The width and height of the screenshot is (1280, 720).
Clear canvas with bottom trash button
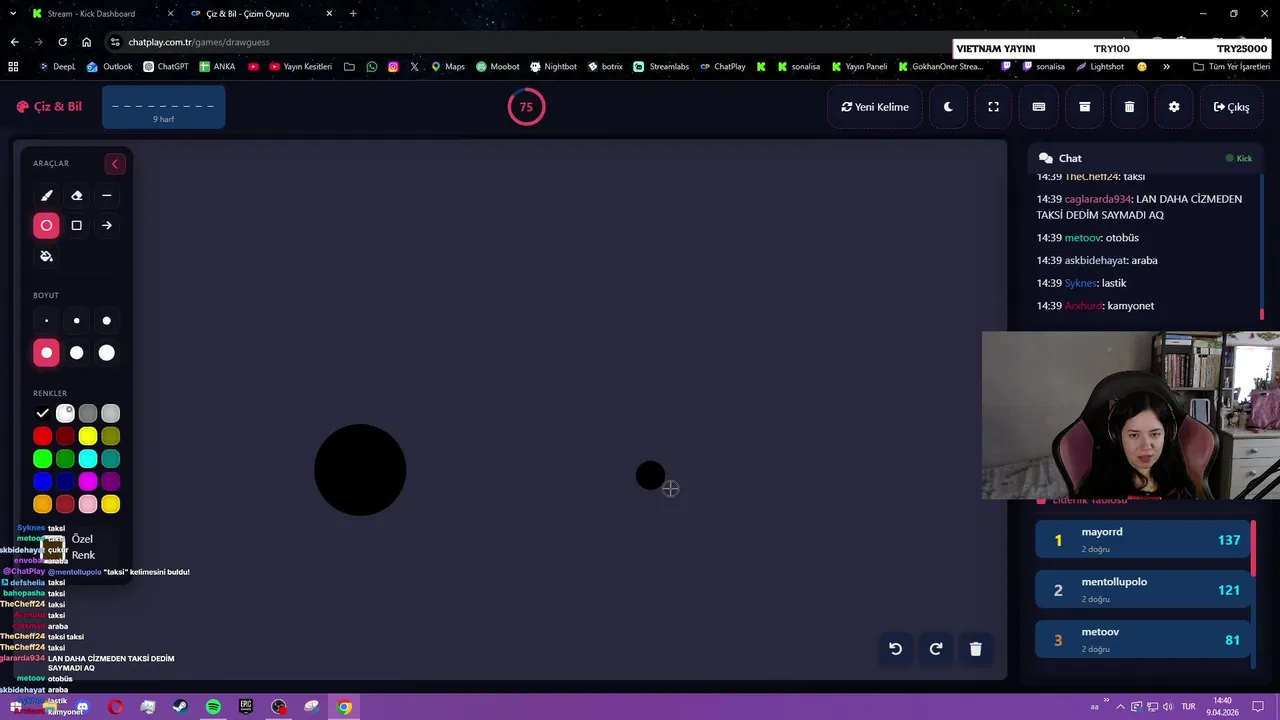point(976,649)
